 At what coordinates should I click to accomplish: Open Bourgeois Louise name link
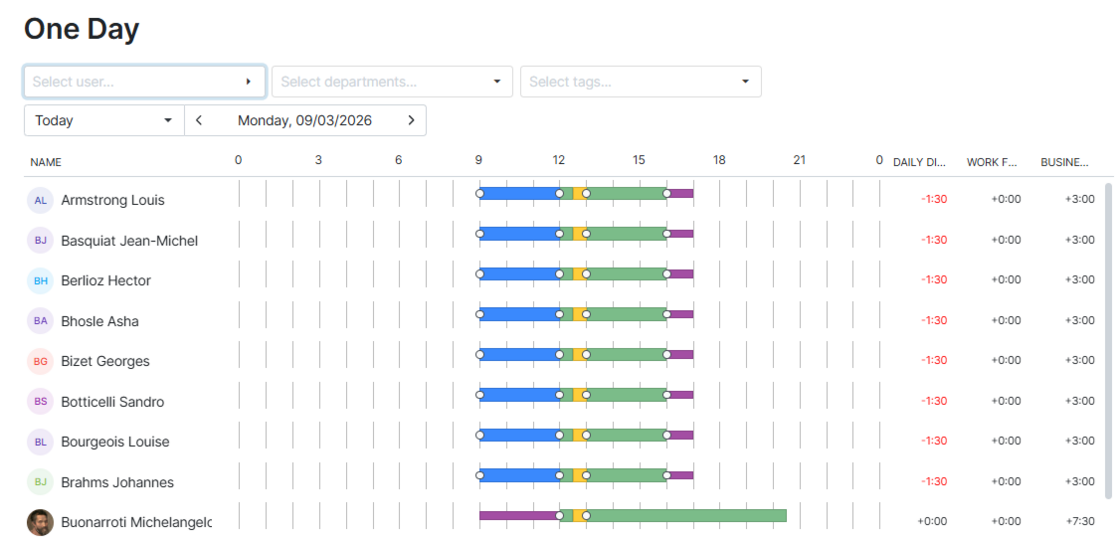(x=115, y=442)
